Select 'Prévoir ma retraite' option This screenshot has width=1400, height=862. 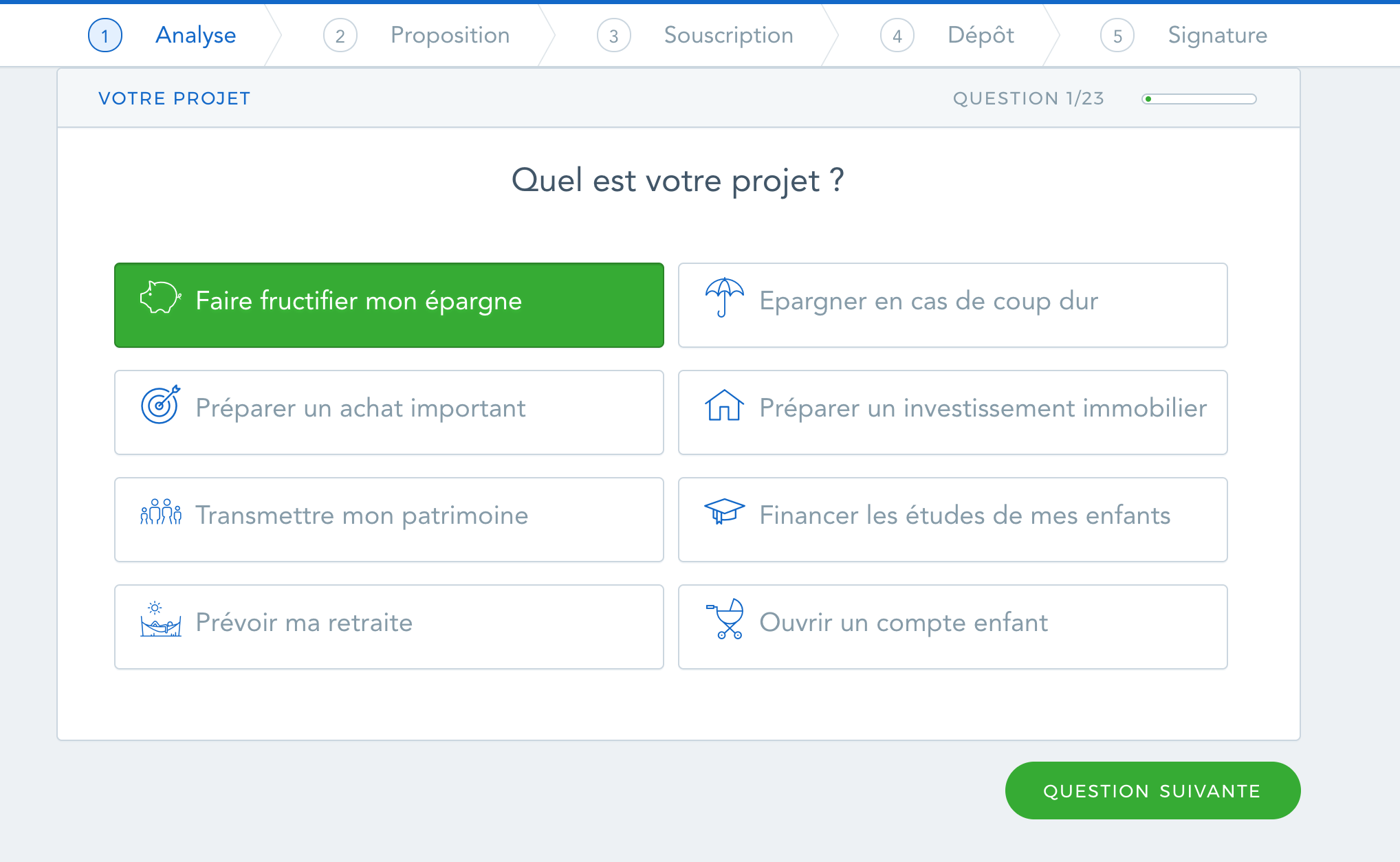click(x=389, y=627)
